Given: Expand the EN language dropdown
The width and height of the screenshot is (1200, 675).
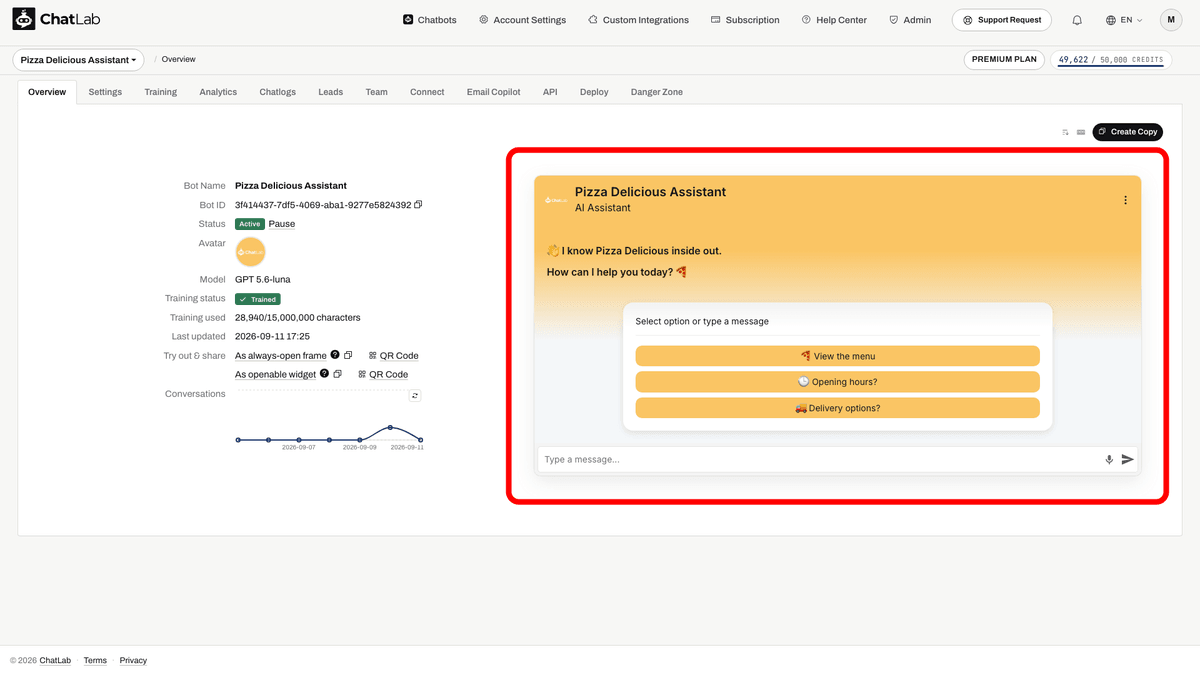Looking at the screenshot, I should [1125, 20].
